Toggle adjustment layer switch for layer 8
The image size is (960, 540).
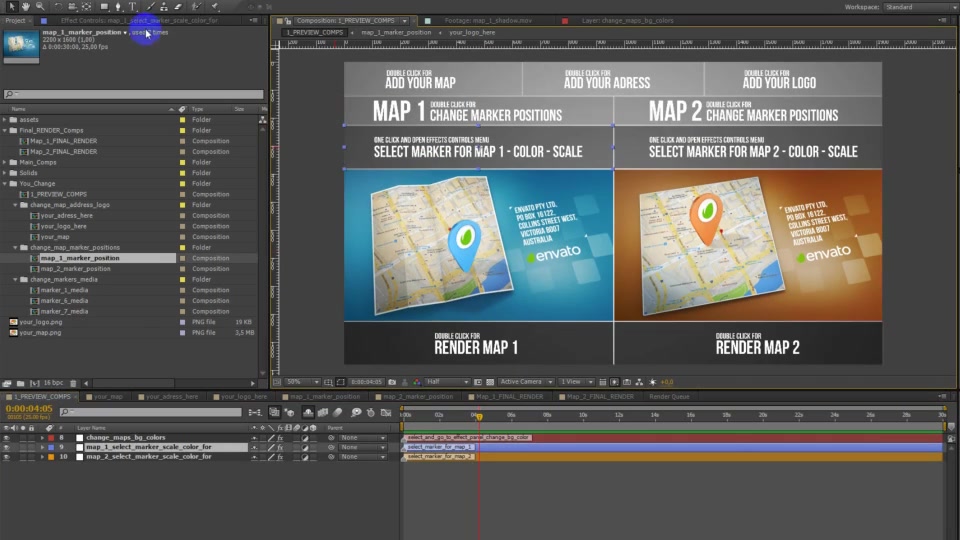(305, 438)
